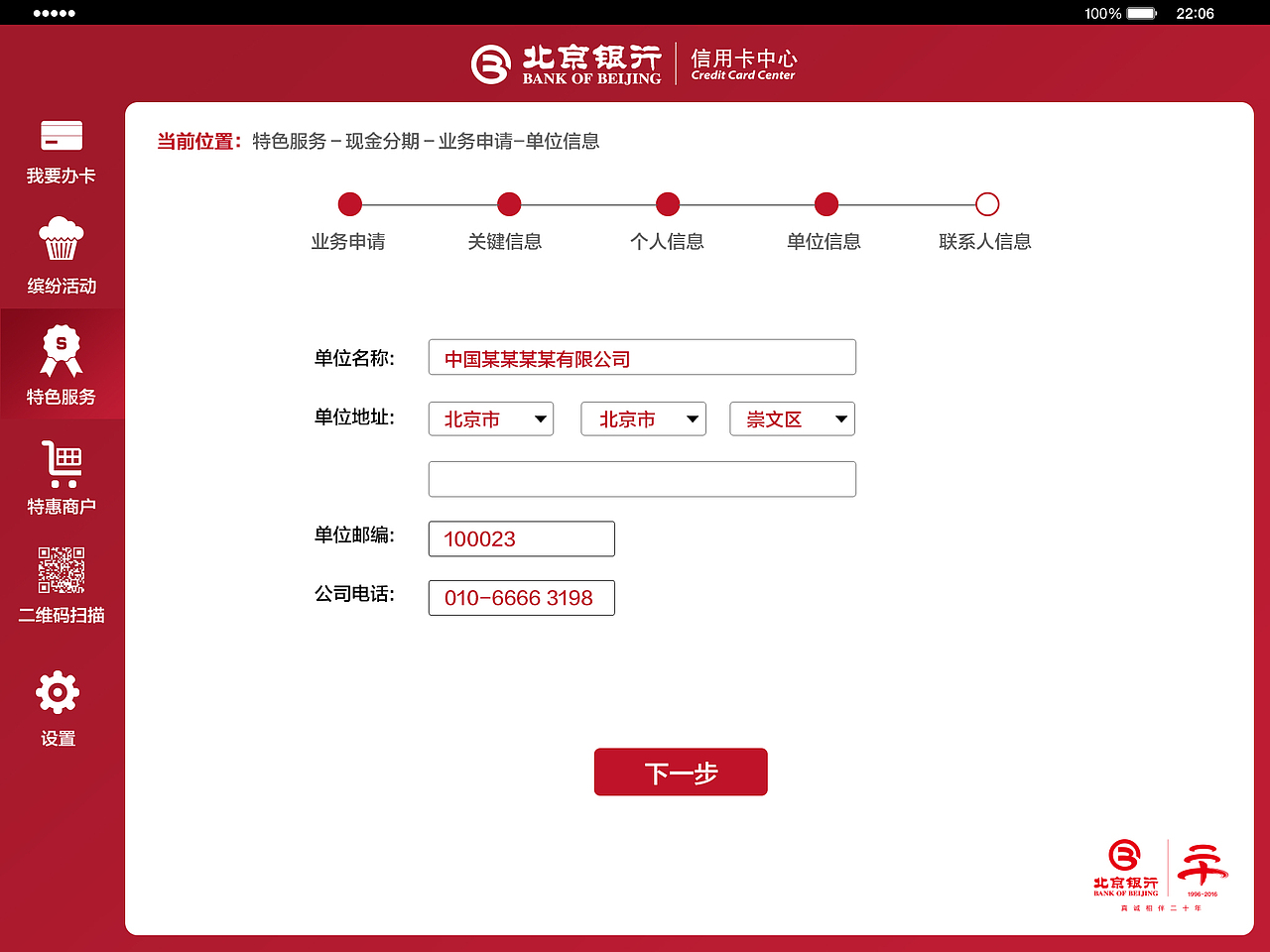The width and height of the screenshot is (1270, 952).
Task: Open 特惠商户 shopping cart icon
Action: pos(61,463)
